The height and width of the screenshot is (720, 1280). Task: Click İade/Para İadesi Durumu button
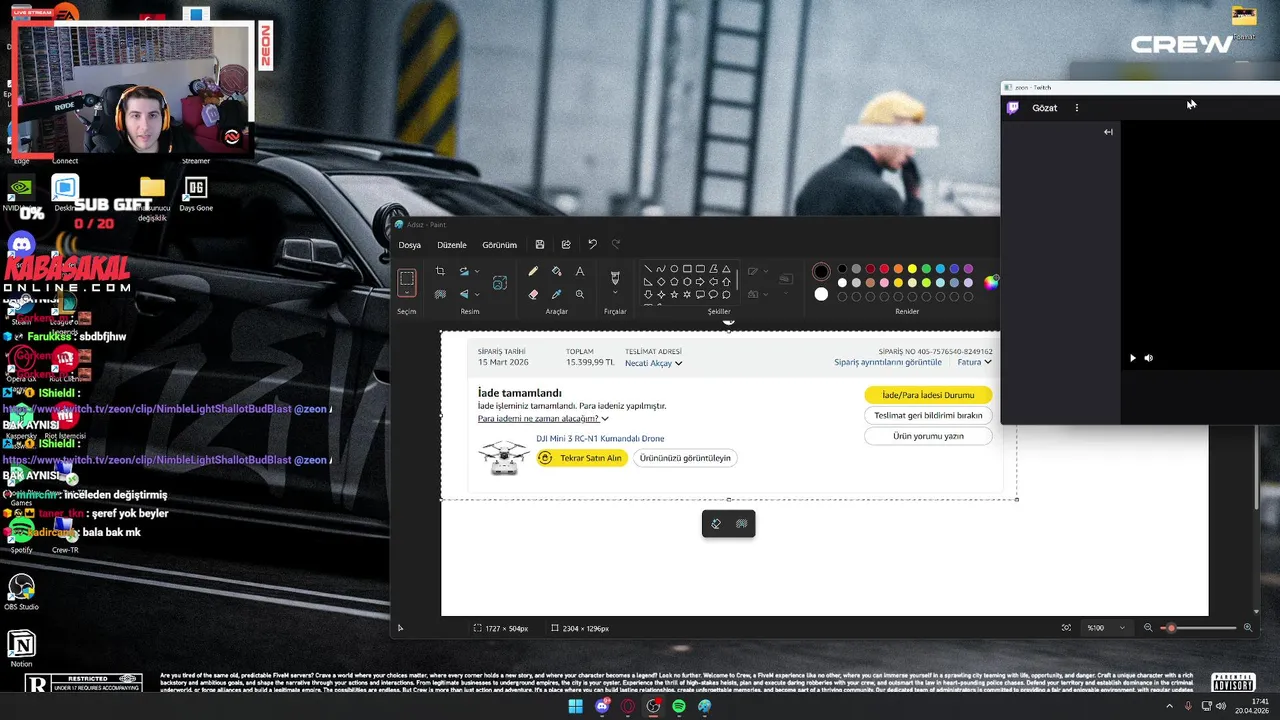point(928,395)
